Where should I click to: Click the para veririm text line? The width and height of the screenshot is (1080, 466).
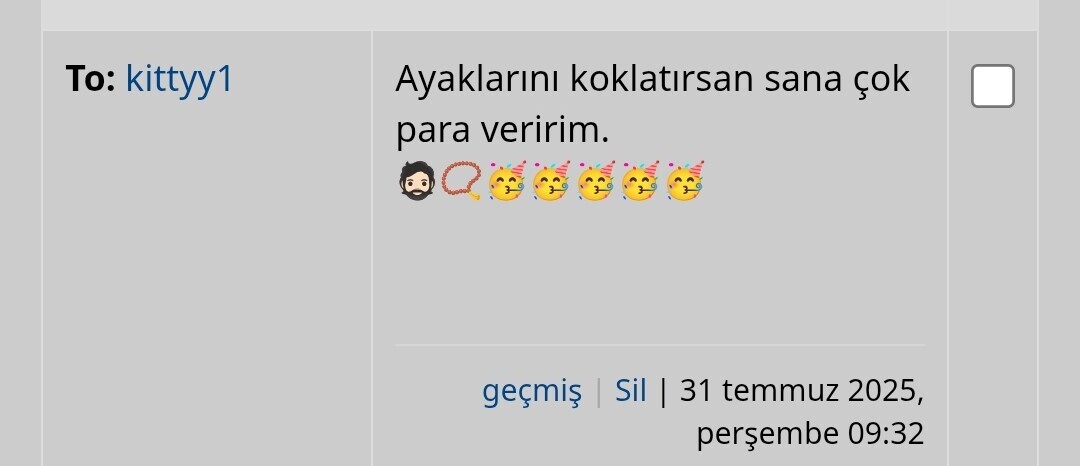pyautogui.click(x=502, y=129)
